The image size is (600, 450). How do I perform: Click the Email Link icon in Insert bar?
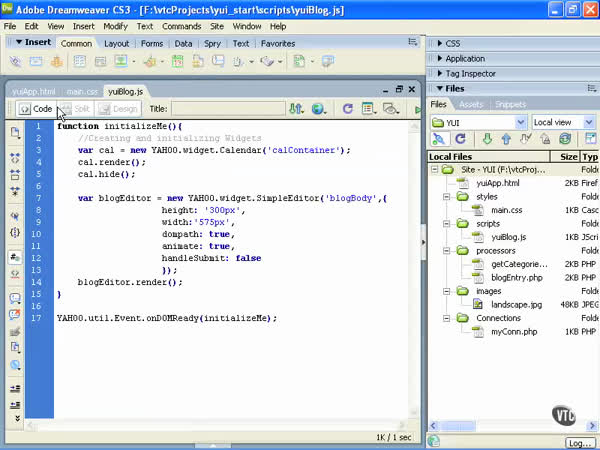coord(38,61)
